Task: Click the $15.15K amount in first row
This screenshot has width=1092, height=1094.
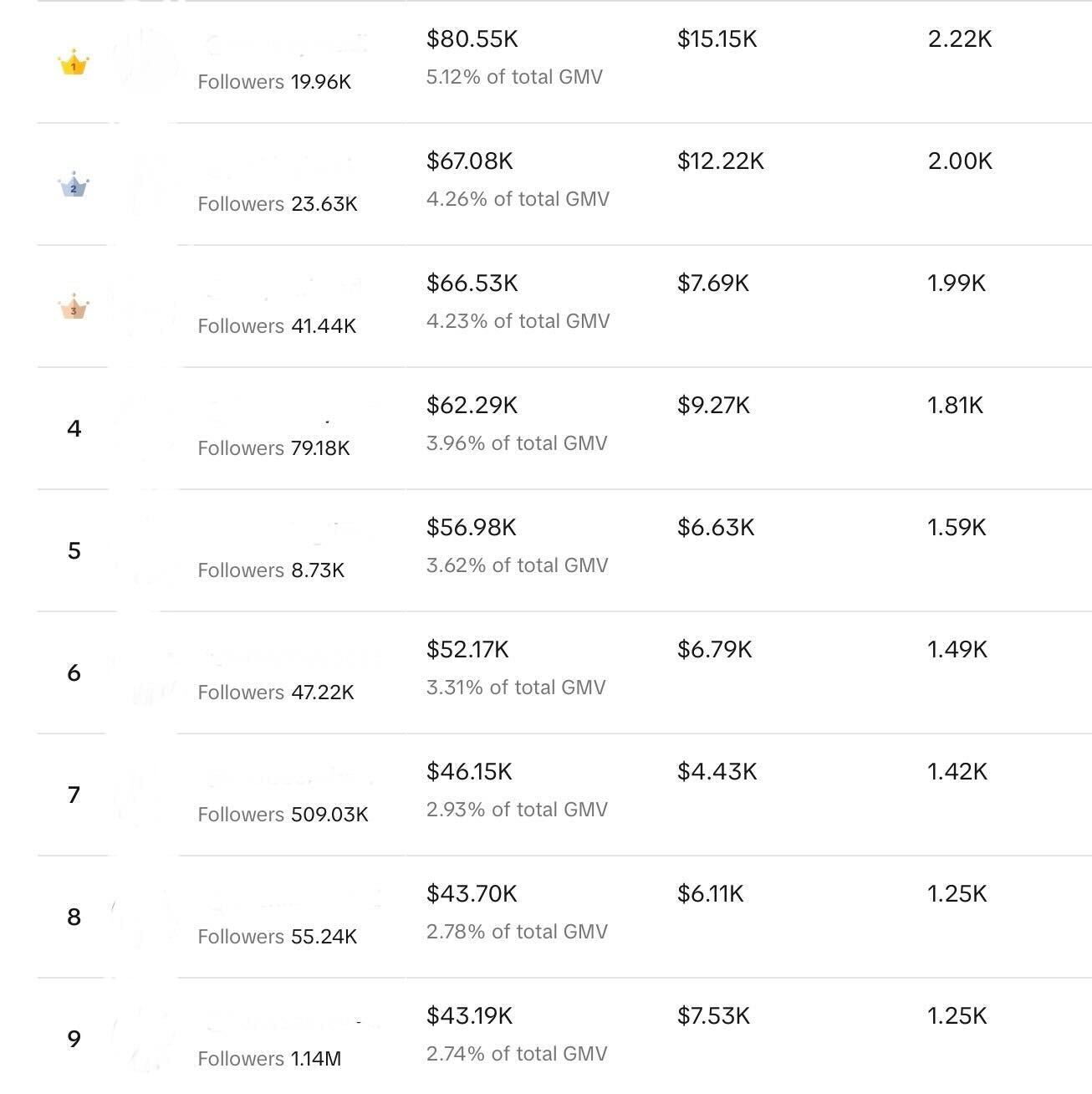Action: [717, 39]
